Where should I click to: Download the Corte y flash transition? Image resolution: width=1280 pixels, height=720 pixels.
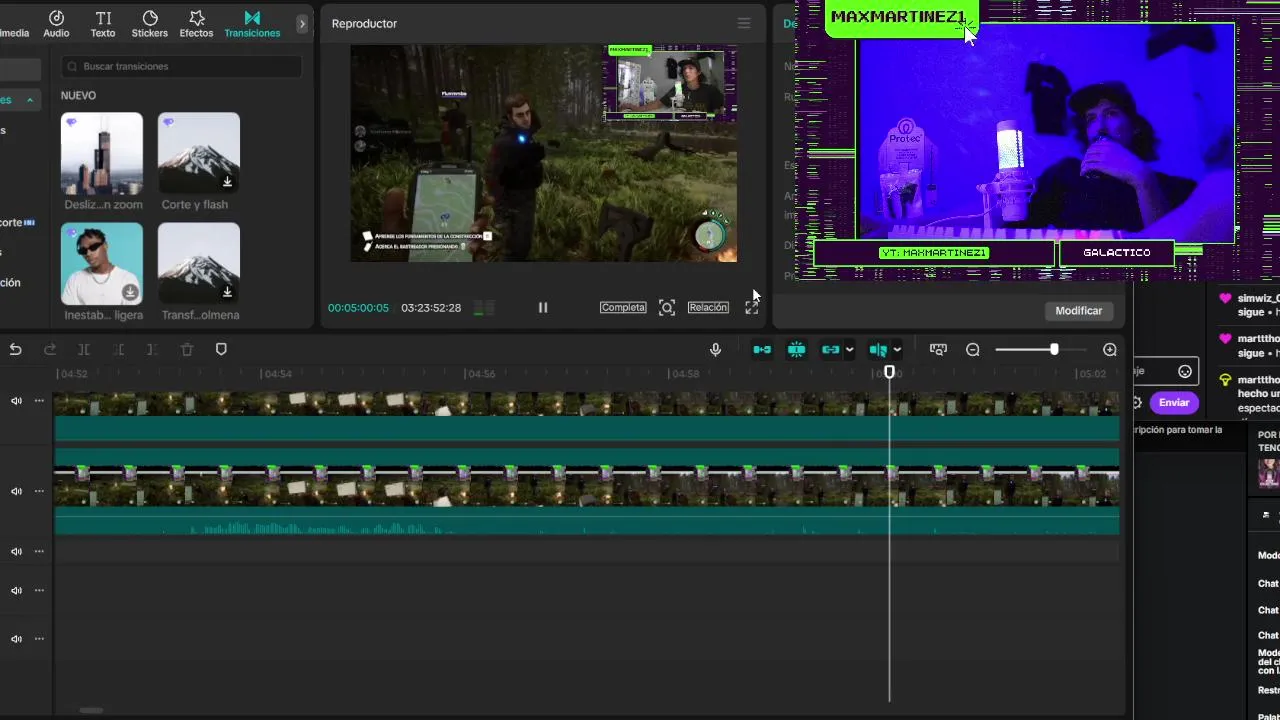tap(227, 182)
